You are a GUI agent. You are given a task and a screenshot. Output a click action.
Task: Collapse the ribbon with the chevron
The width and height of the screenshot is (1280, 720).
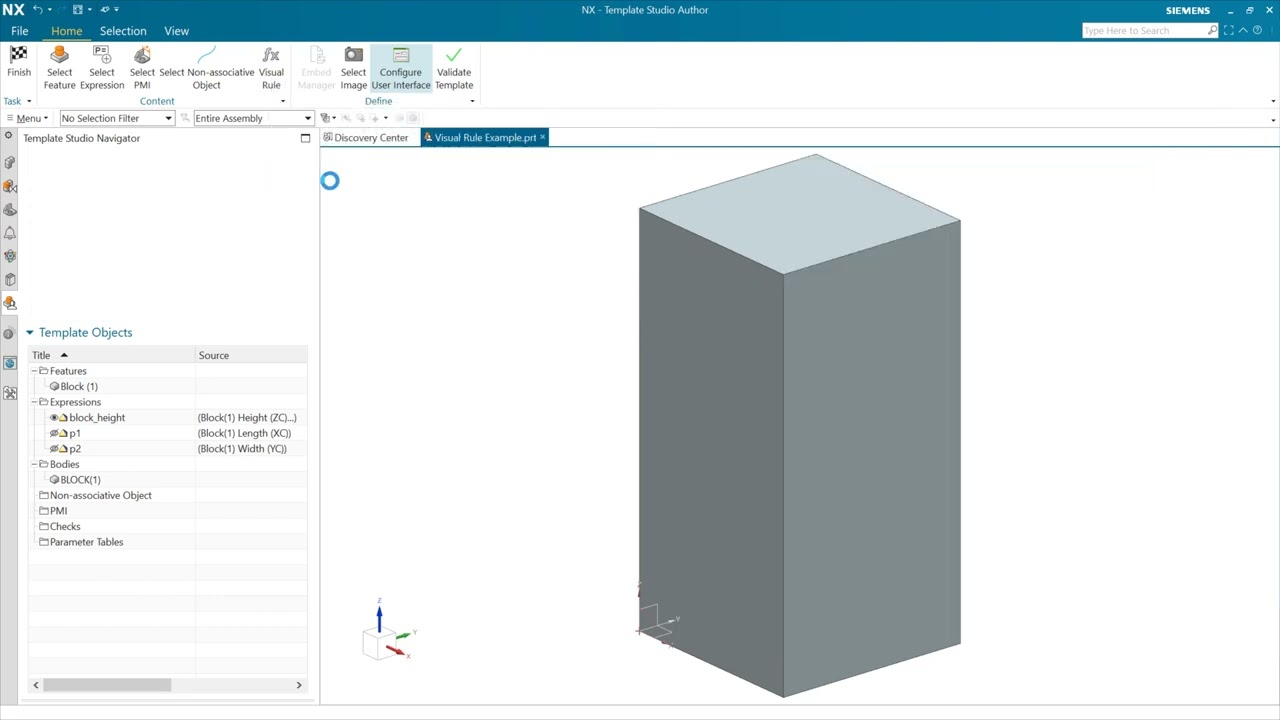[1242, 31]
